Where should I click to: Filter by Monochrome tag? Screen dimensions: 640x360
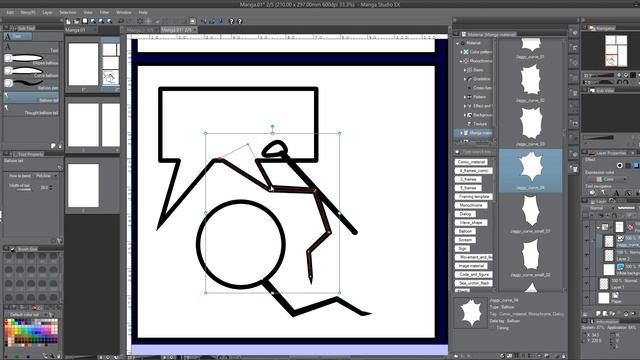click(x=471, y=205)
